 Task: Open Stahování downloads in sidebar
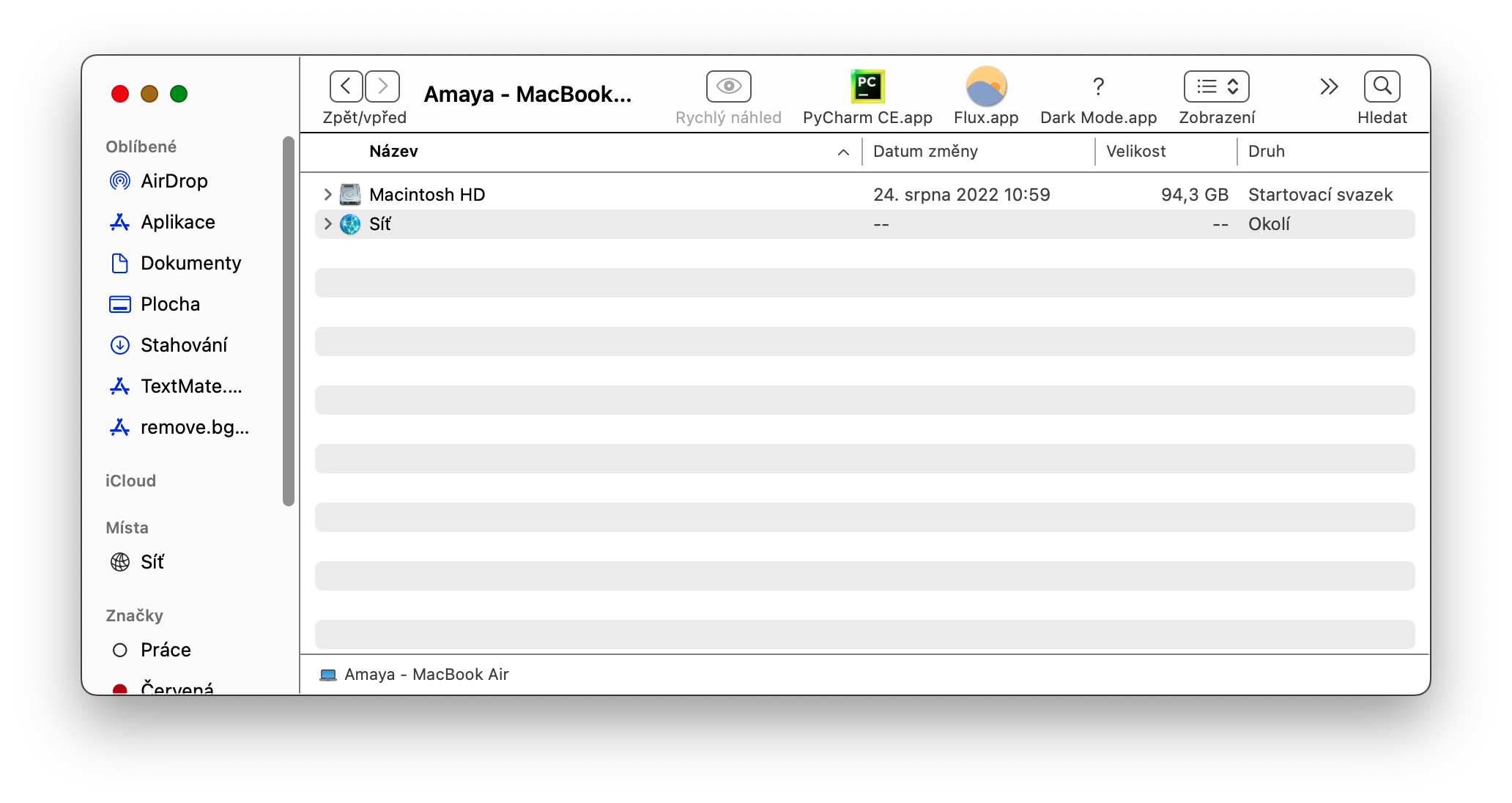(x=183, y=345)
